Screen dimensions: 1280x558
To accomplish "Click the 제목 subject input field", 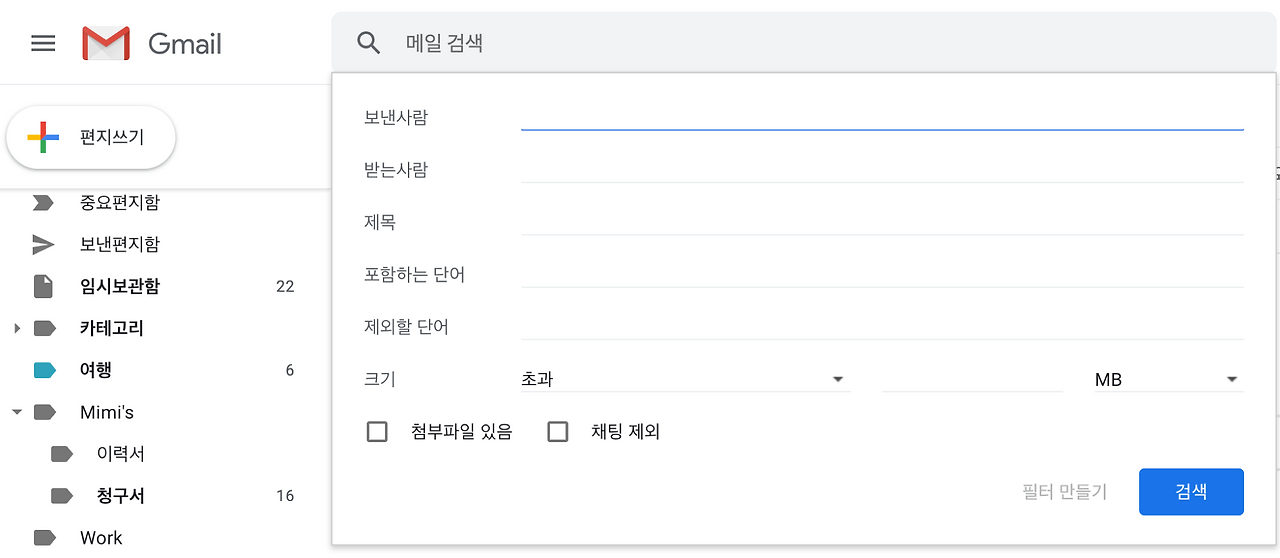I will (881, 222).
